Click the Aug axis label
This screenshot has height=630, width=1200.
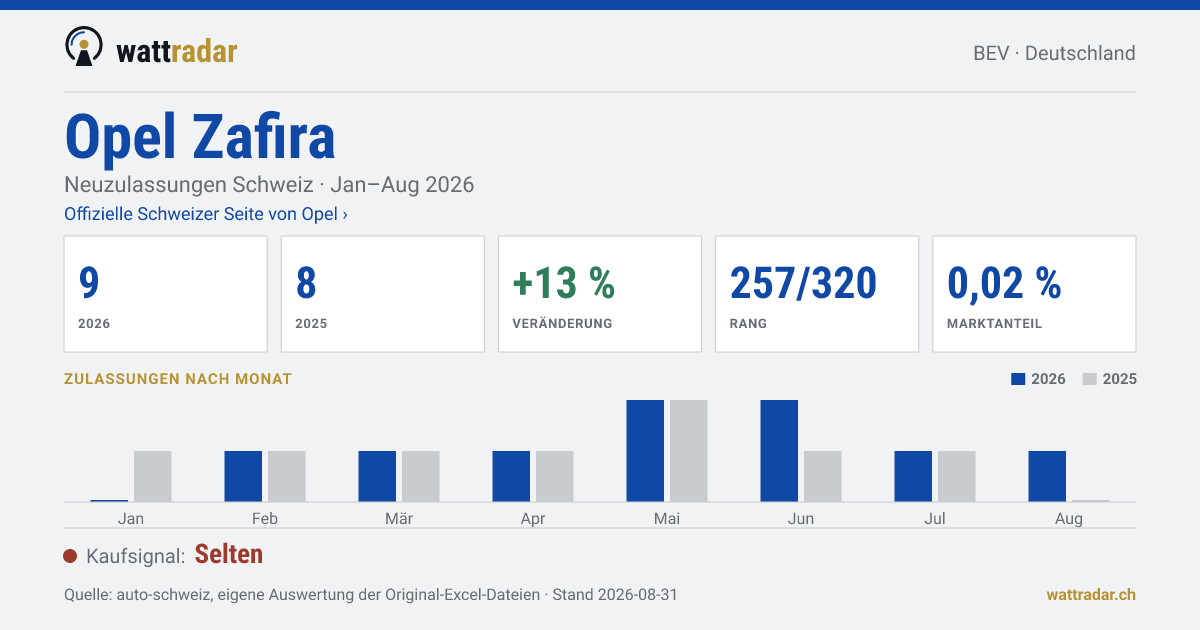(1069, 519)
